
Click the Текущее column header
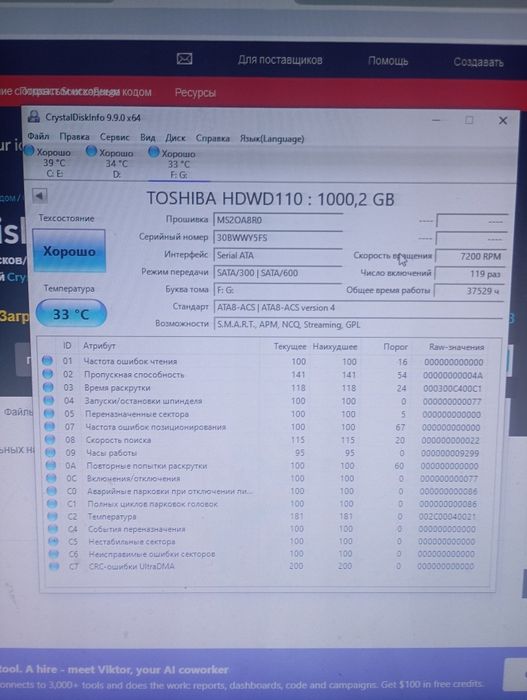[x=290, y=346]
